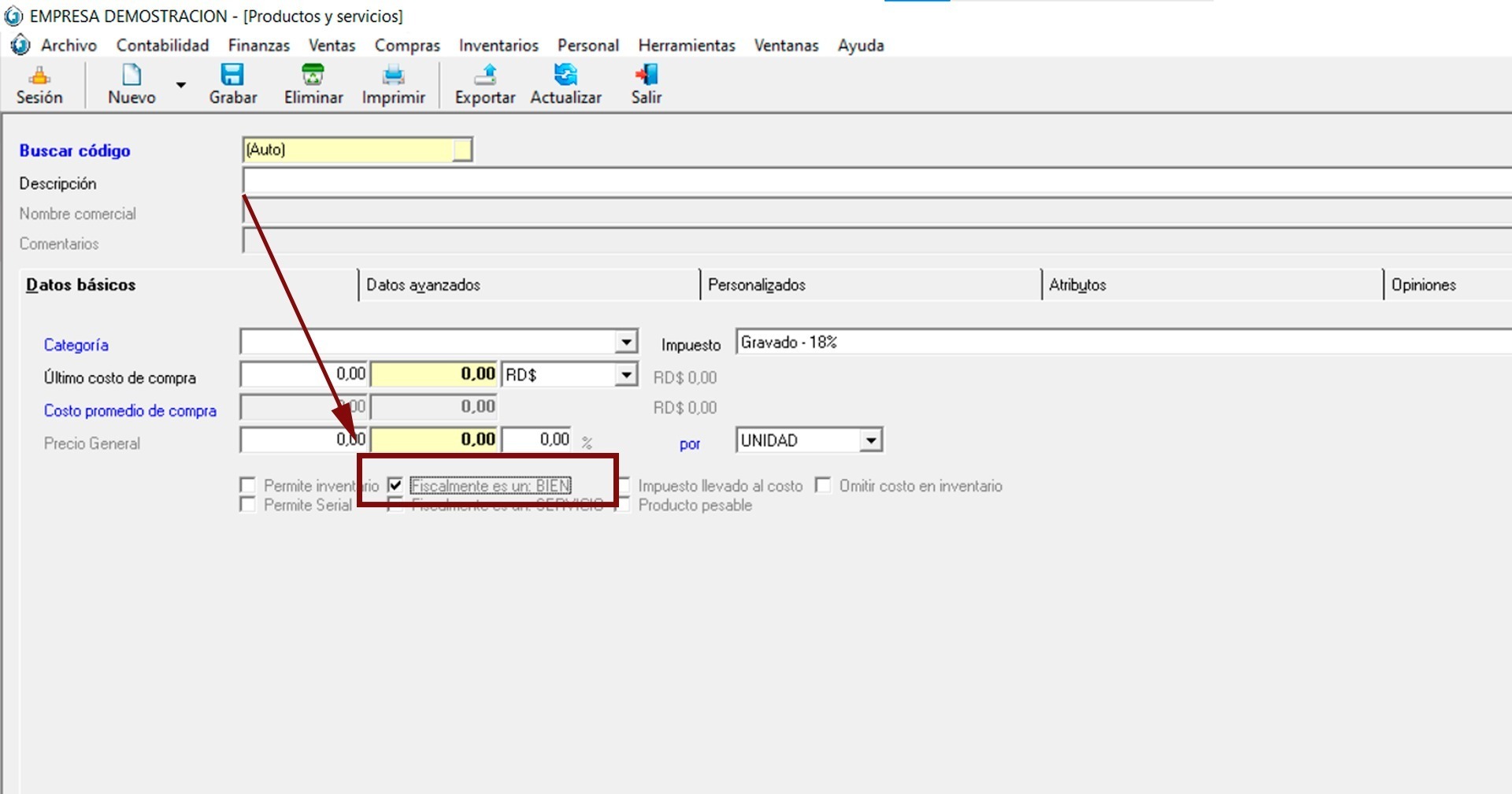
Task: Uncheck Fiscalmente es un: BIEN
Action: pos(395,485)
